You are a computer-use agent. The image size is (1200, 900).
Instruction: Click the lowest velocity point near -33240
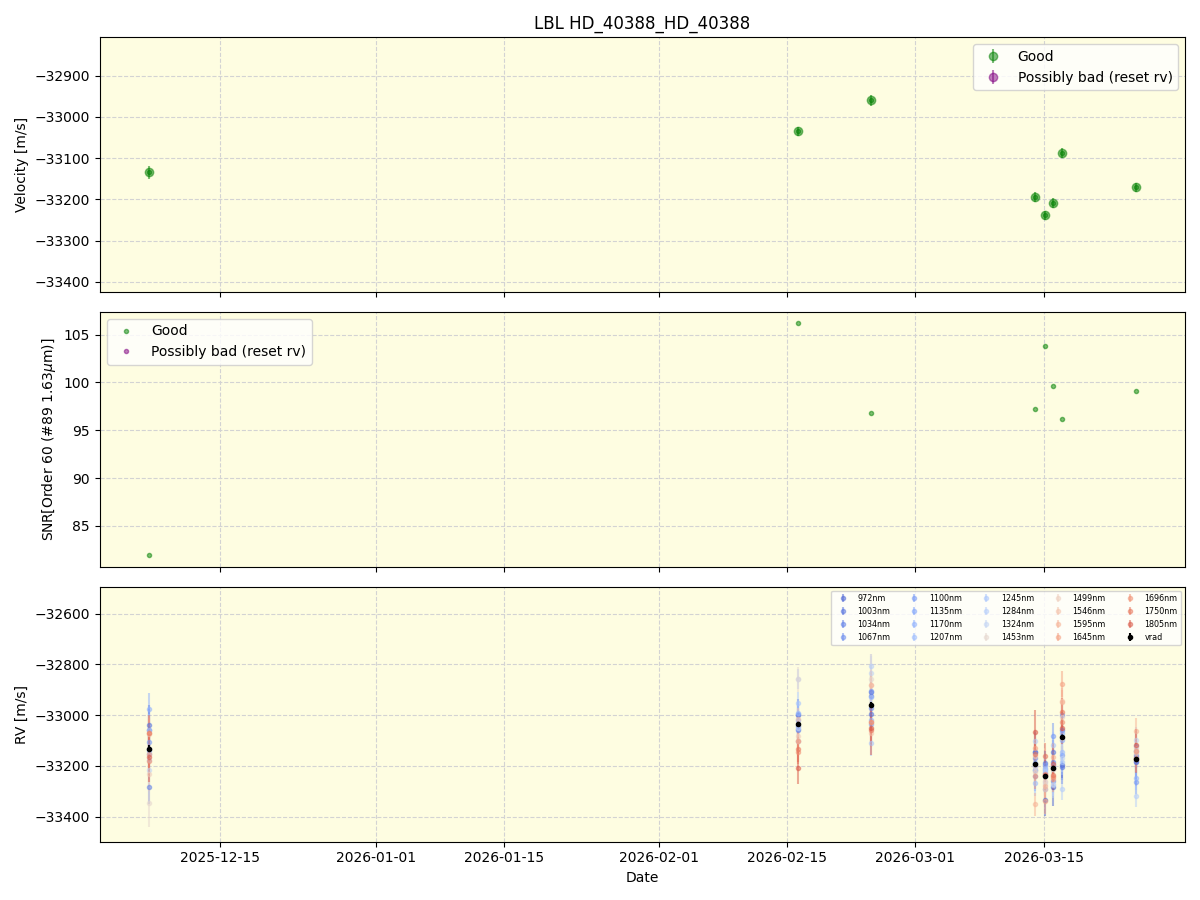(1045, 215)
